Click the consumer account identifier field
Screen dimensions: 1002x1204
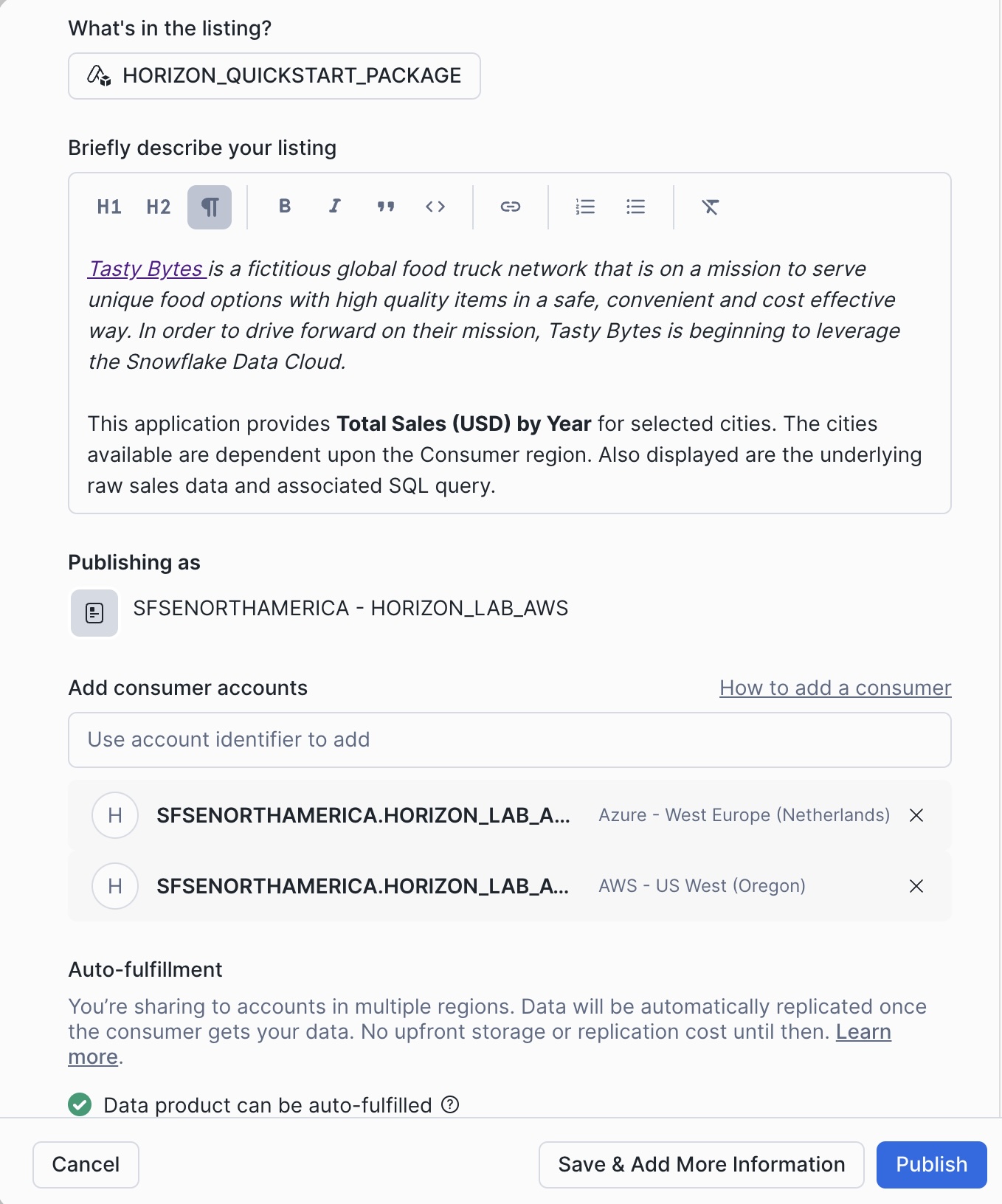509,740
